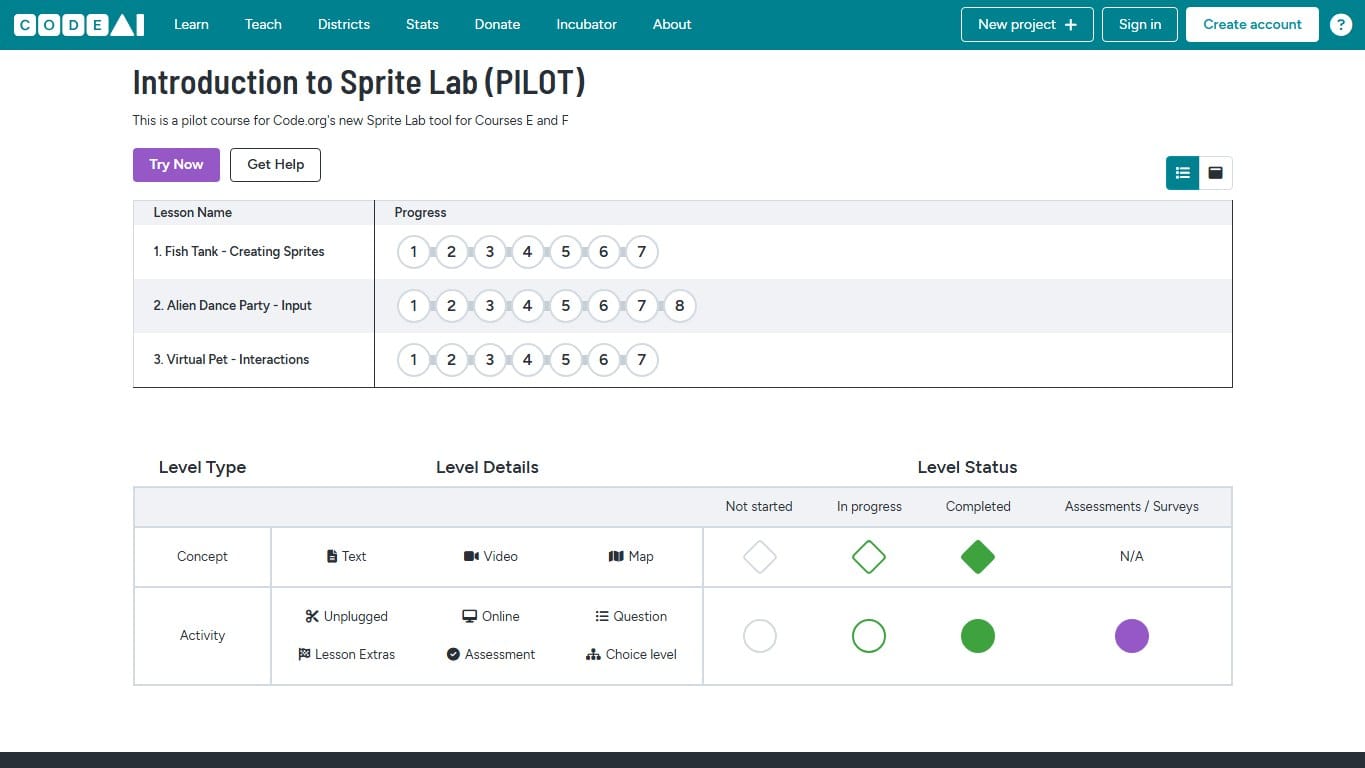Open level 3 of Virtual Pet lesson
The image size is (1365, 768).
(x=490, y=360)
